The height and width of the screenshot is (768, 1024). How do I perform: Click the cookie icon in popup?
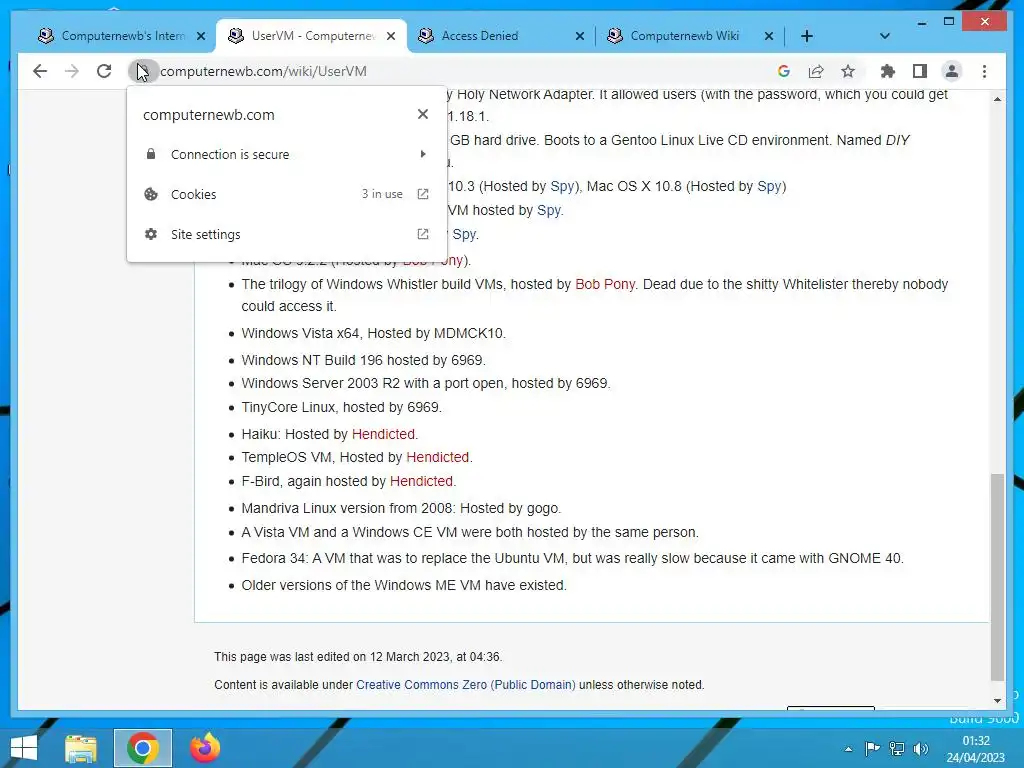pos(151,194)
